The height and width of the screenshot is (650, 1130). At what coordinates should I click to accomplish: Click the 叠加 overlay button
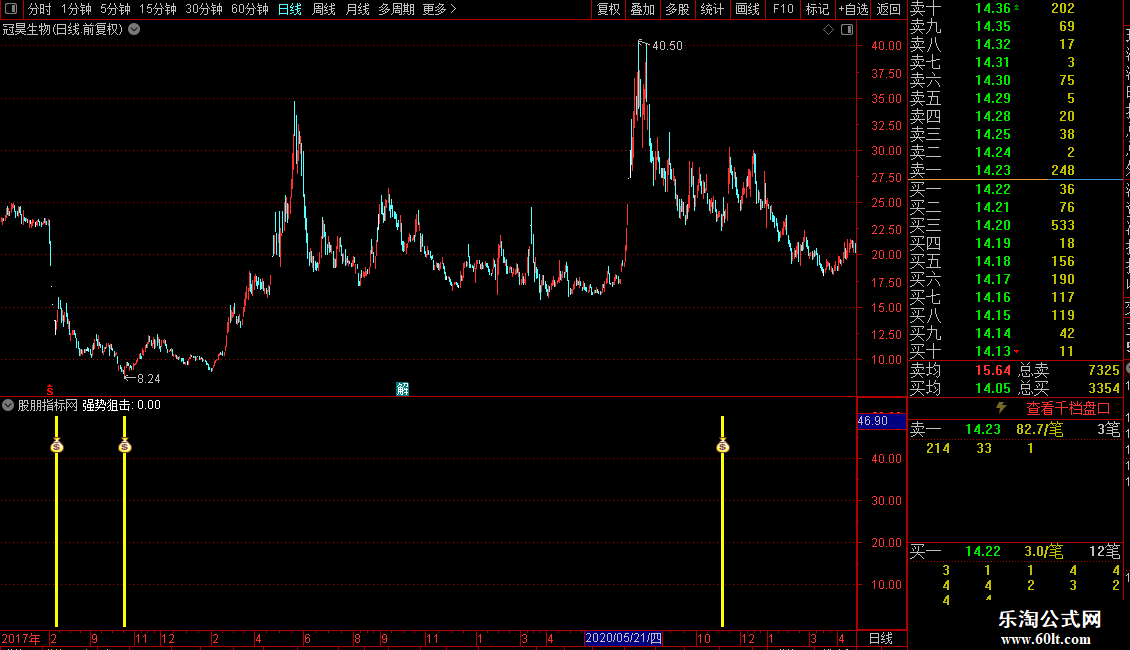[642, 9]
